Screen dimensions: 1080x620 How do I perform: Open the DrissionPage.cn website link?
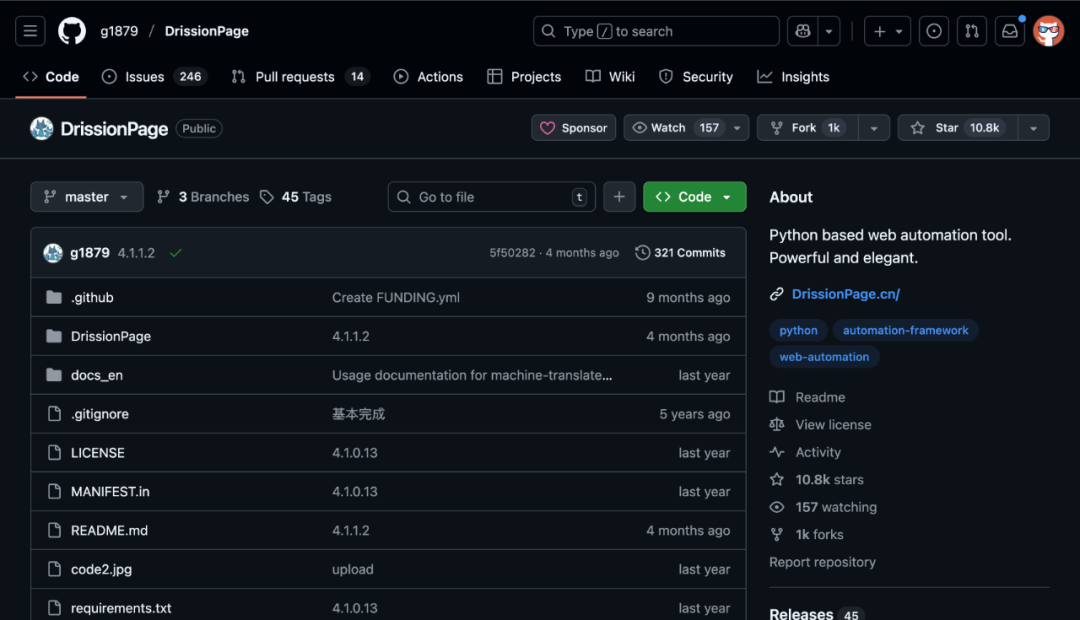click(x=845, y=294)
